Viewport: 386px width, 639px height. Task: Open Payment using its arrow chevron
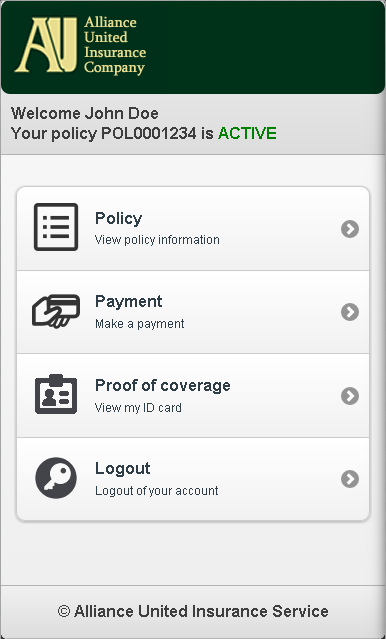point(350,312)
